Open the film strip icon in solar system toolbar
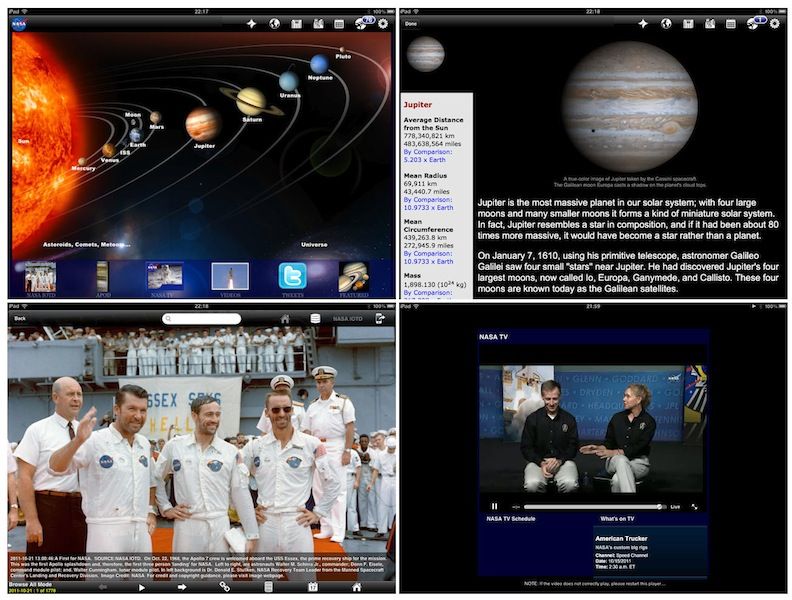 click(296, 24)
